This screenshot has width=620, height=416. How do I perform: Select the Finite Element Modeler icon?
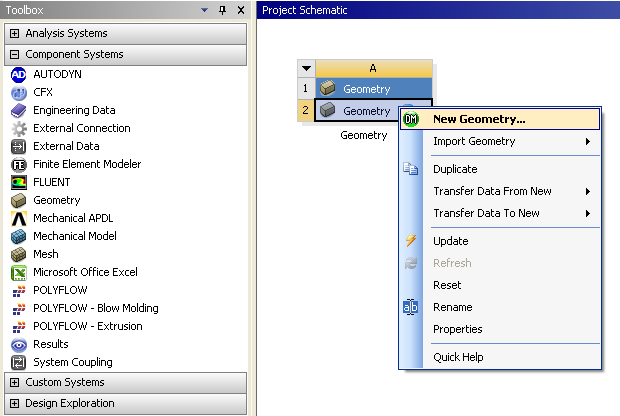pyautogui.click(x=19, y=165)
